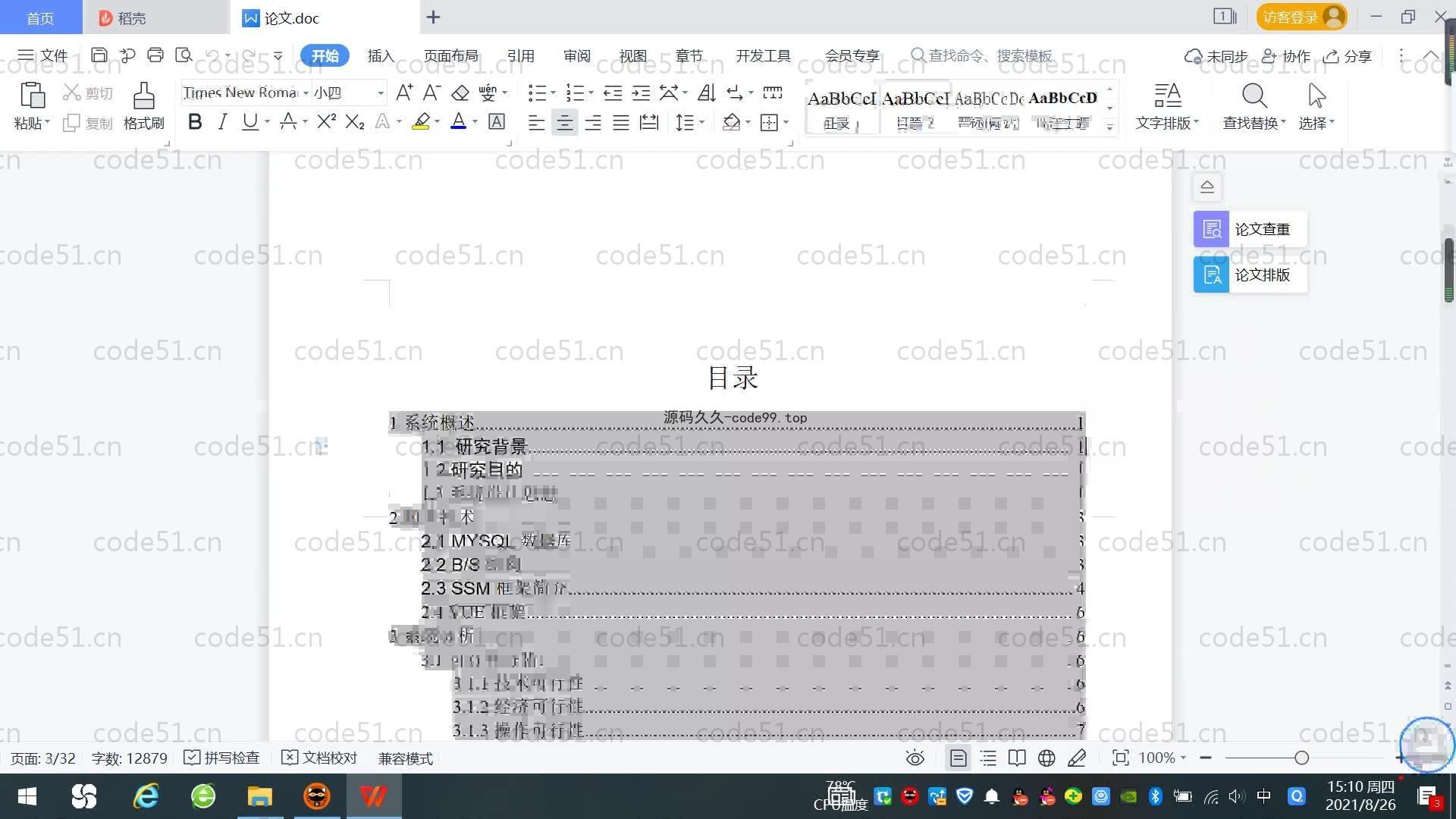Open the line spacing dropdown

pos(690,122)
